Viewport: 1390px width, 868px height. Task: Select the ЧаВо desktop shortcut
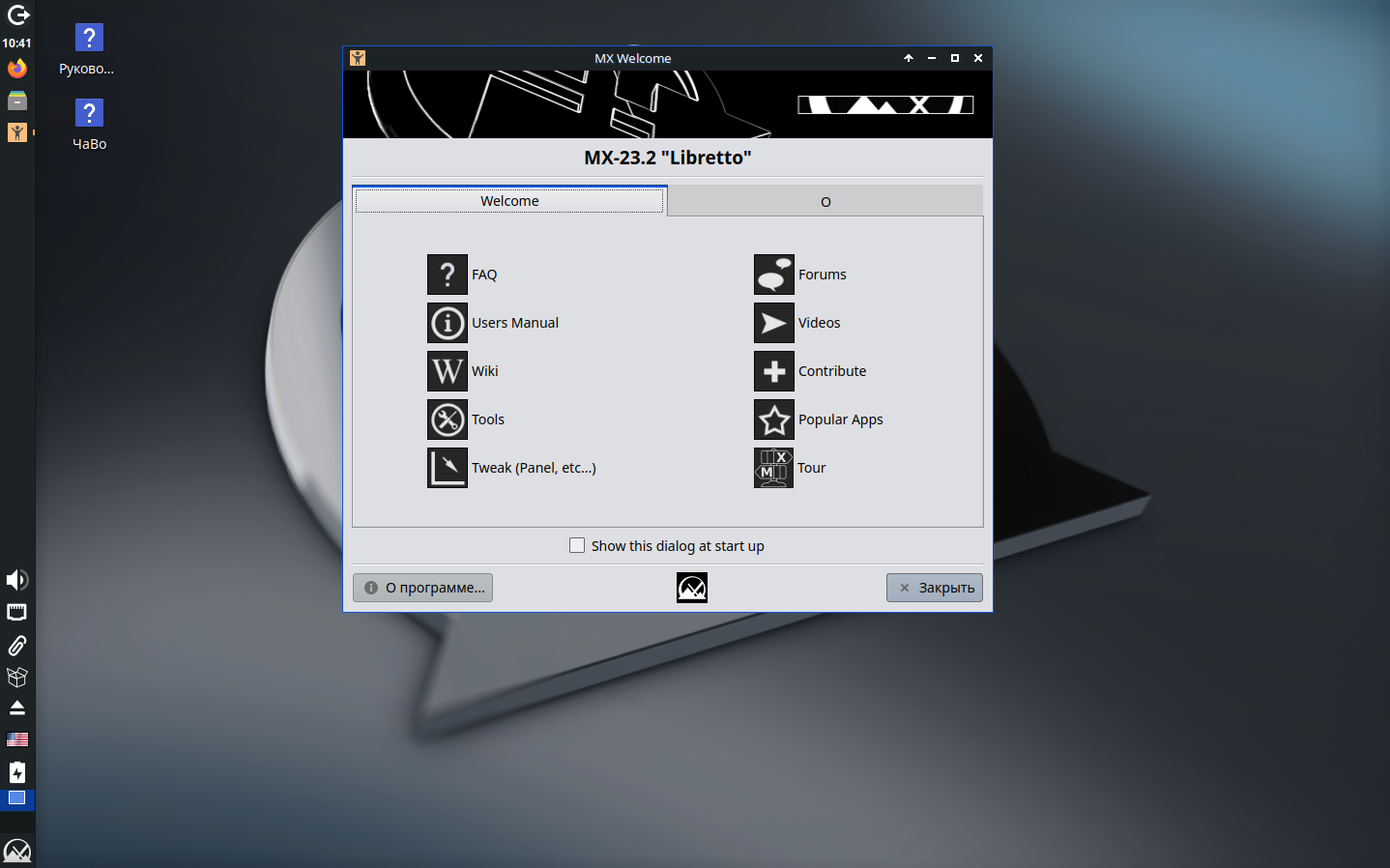pos(89,126)
